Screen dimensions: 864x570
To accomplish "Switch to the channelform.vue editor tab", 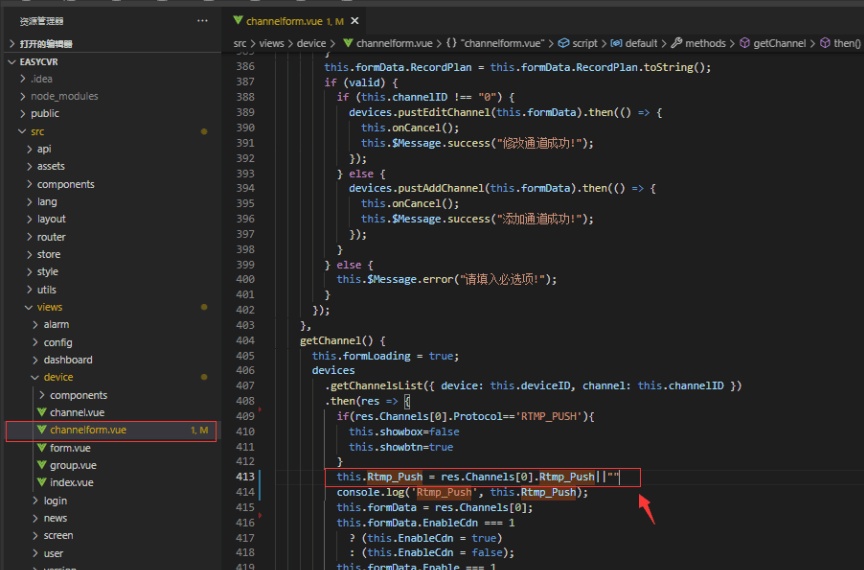I will click(x=285, y=20).
